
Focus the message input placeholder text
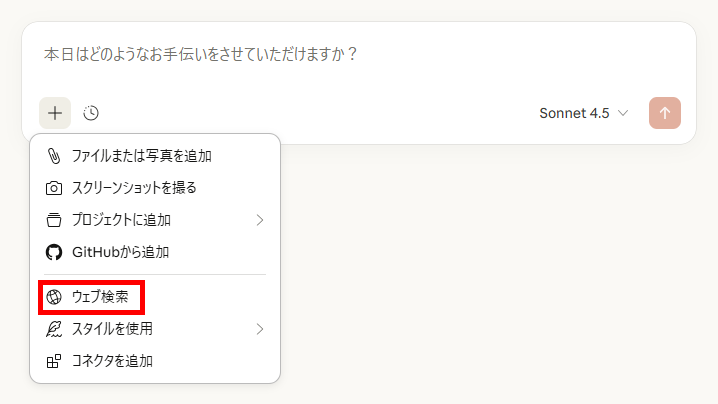click(x=200, y=54)
